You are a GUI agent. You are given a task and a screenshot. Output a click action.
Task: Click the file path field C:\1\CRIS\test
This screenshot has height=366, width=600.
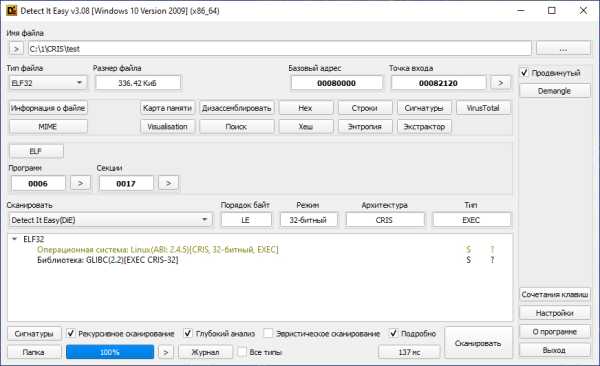click(280, 49)
